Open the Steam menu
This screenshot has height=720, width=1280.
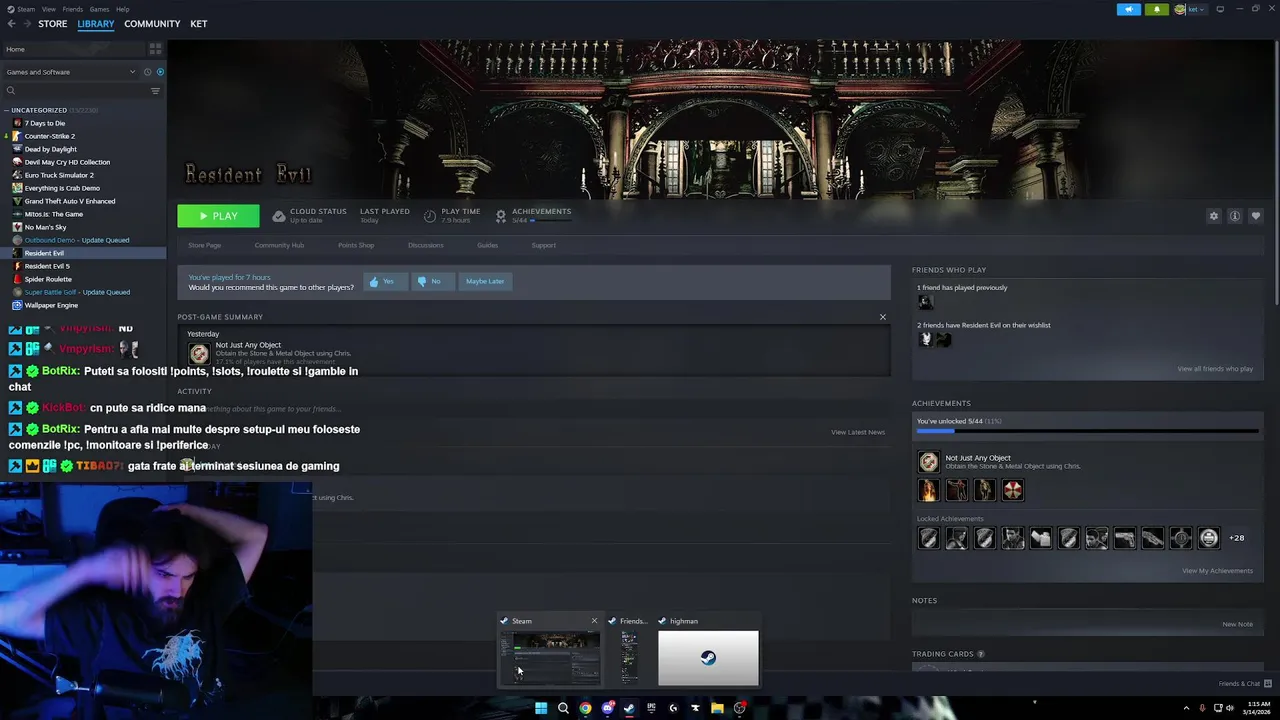tap(26, 9)
